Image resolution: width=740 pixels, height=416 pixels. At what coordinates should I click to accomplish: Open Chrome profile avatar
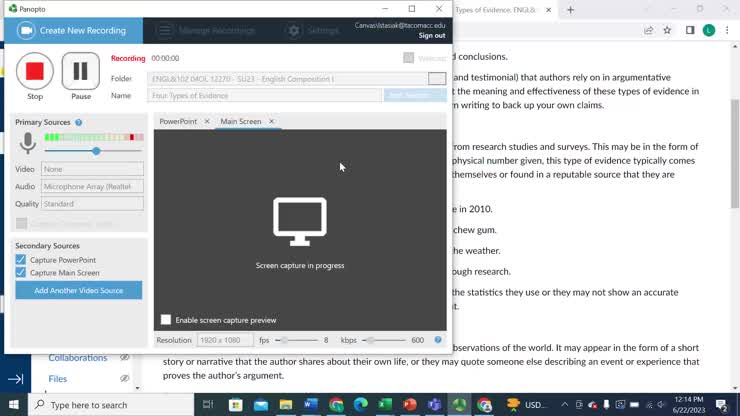pyautogui.click(x=709, y=31)
